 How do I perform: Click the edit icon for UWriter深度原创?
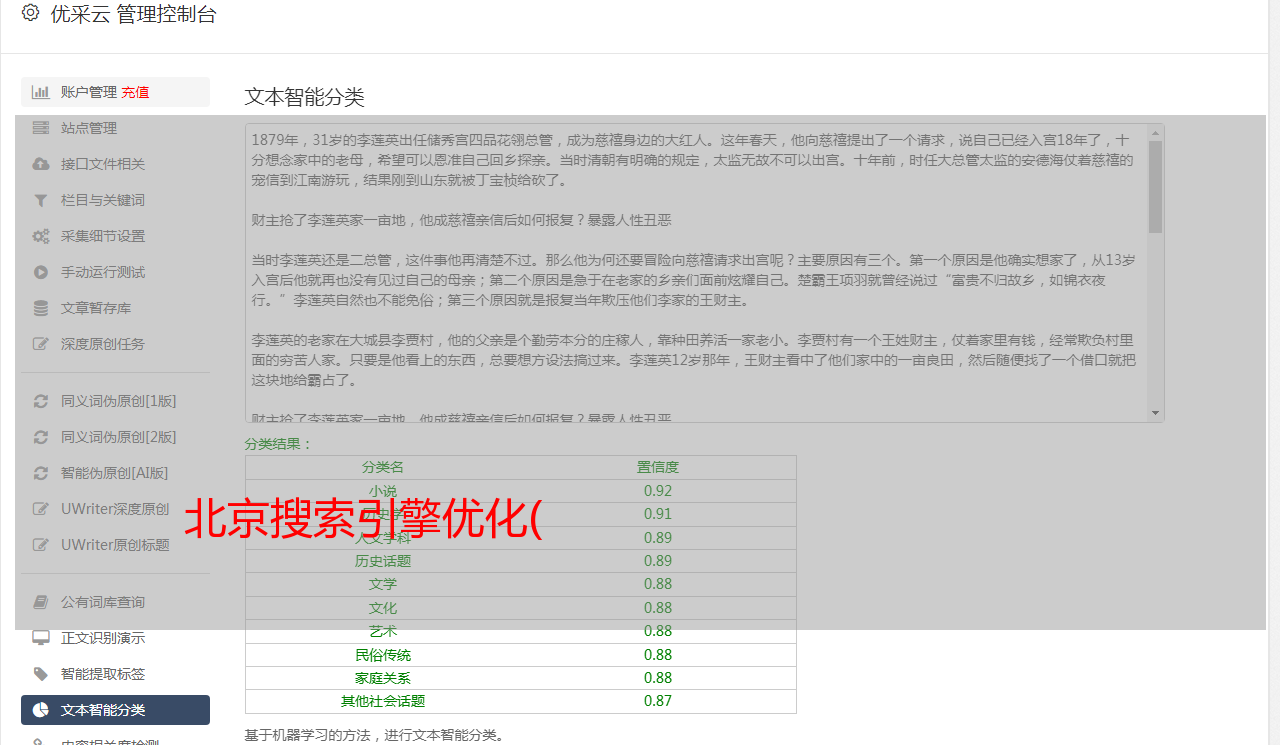tap(41, 509)
